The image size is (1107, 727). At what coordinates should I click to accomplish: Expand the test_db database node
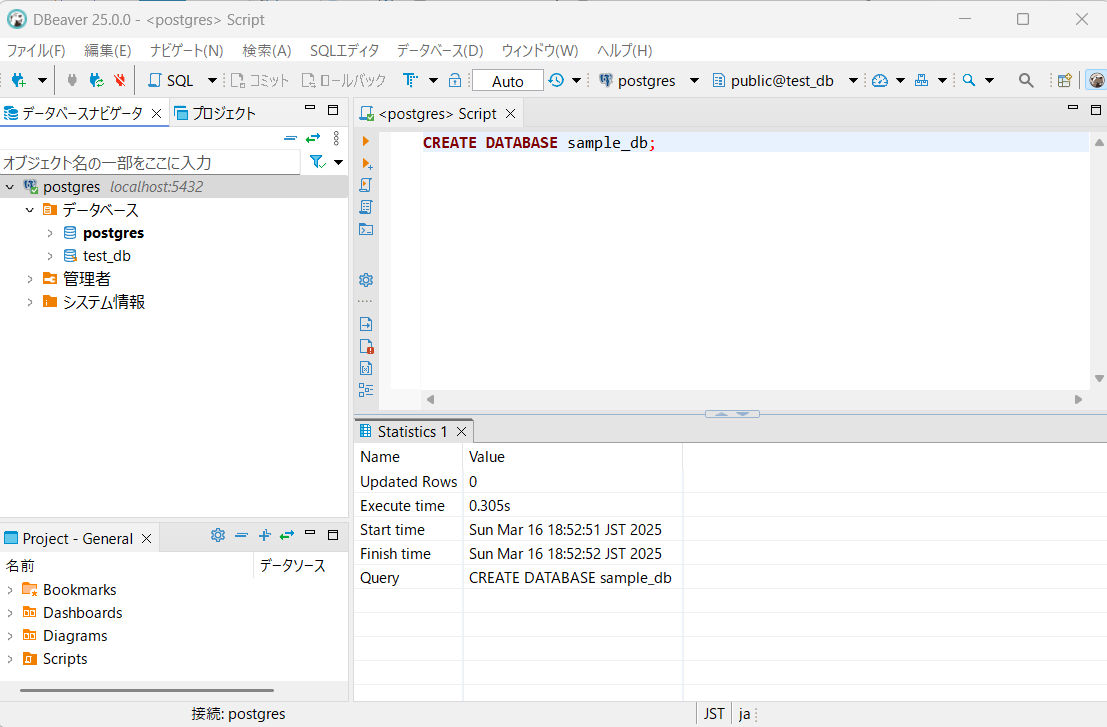pos(50,256)
